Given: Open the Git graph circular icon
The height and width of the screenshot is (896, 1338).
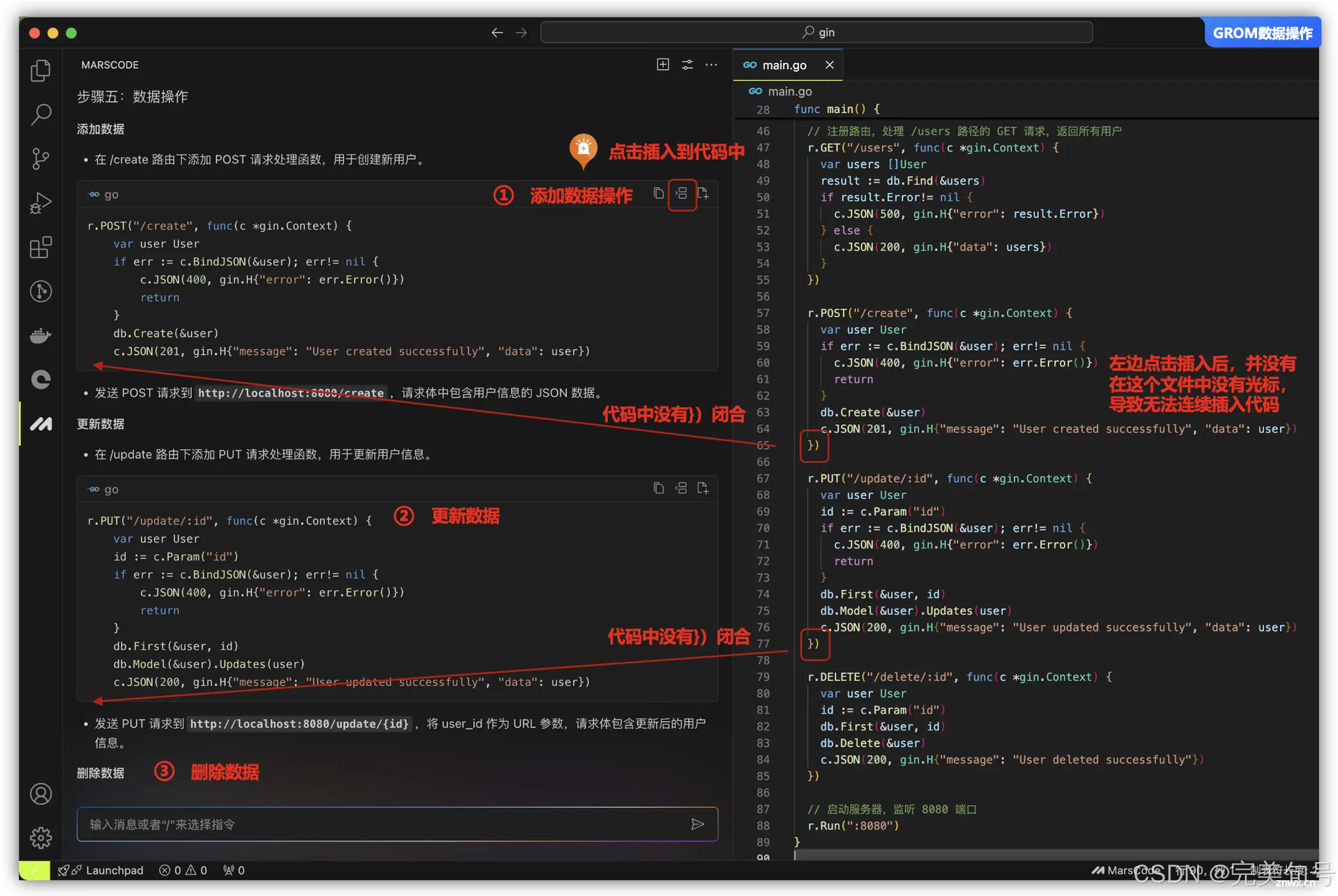Looking at the screenshot, I should (x=41, y=291).
